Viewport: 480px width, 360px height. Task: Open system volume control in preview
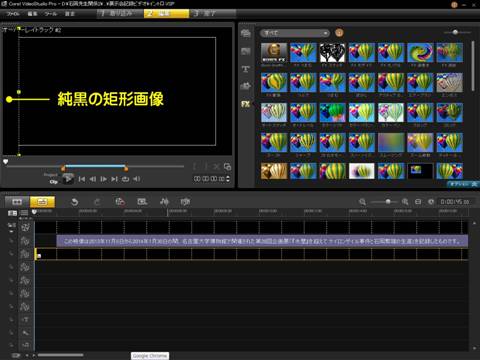pyautogui.click(x=137, y=179)
